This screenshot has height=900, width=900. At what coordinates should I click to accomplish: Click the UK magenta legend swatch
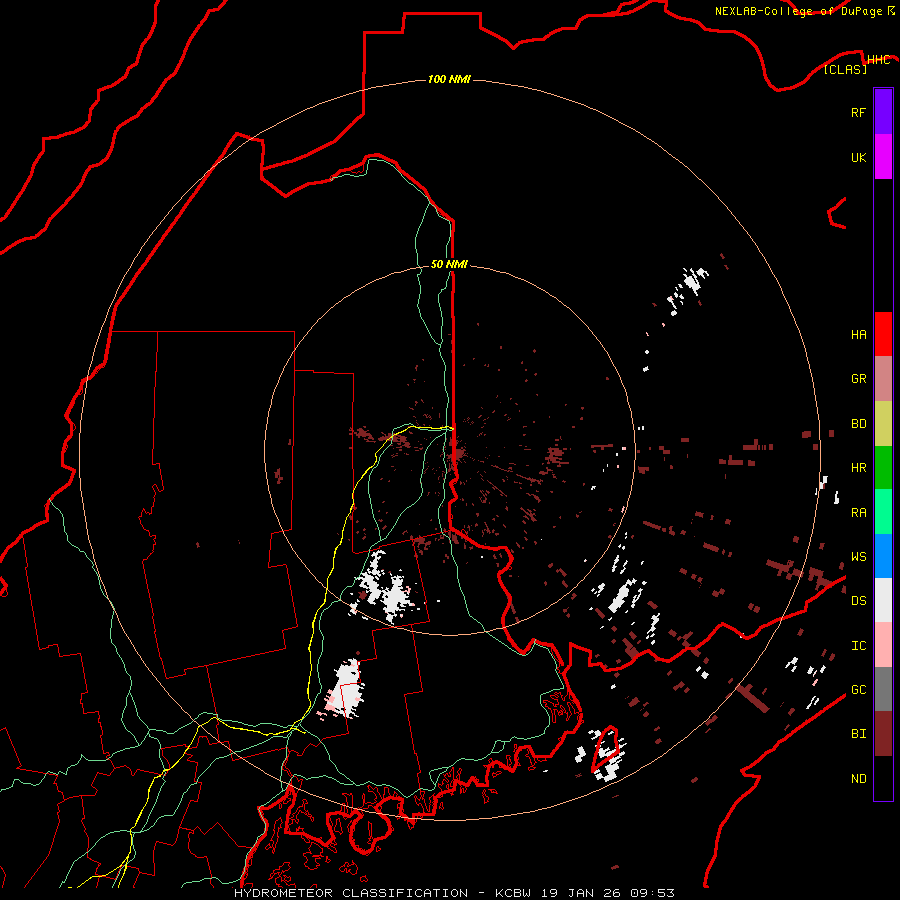(x=883, y=157)
